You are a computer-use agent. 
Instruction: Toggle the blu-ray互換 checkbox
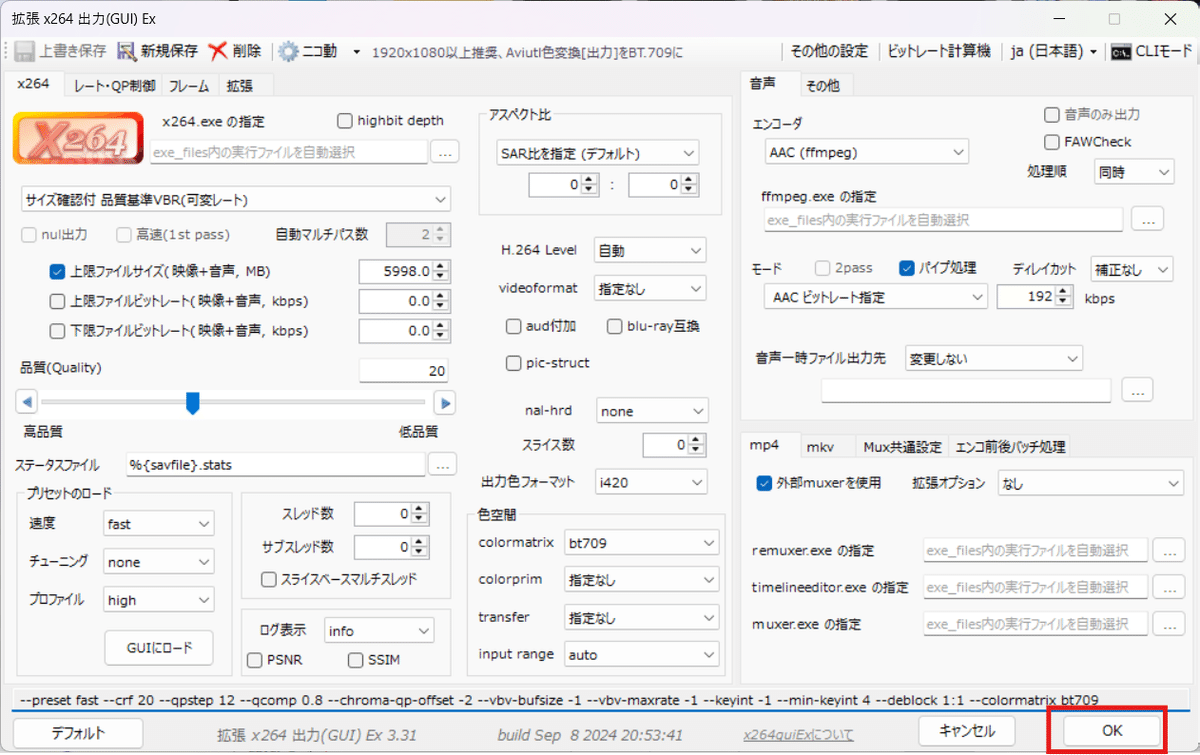(x=615, y=326)
